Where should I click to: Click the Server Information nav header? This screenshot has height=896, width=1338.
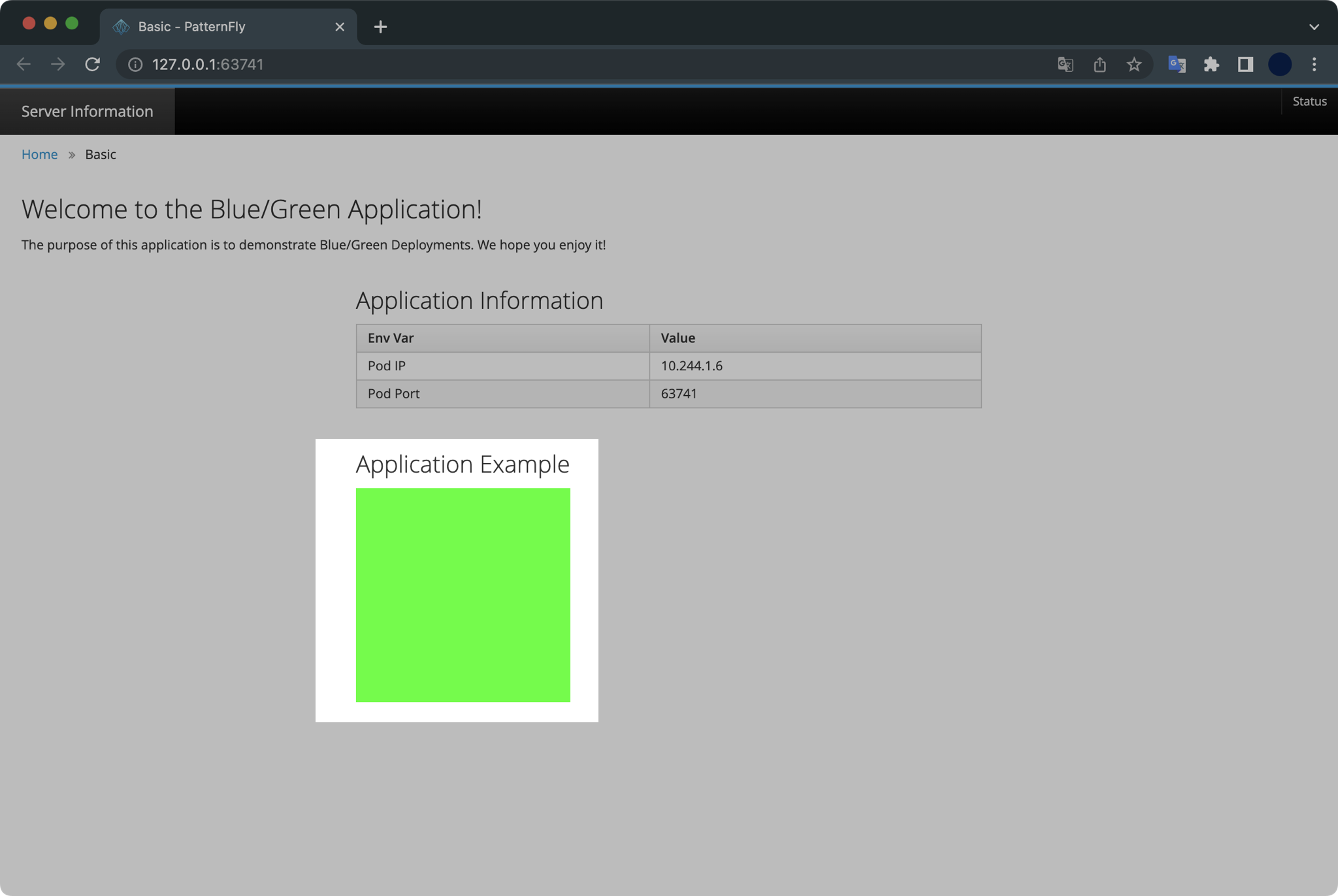coord(87,111)
